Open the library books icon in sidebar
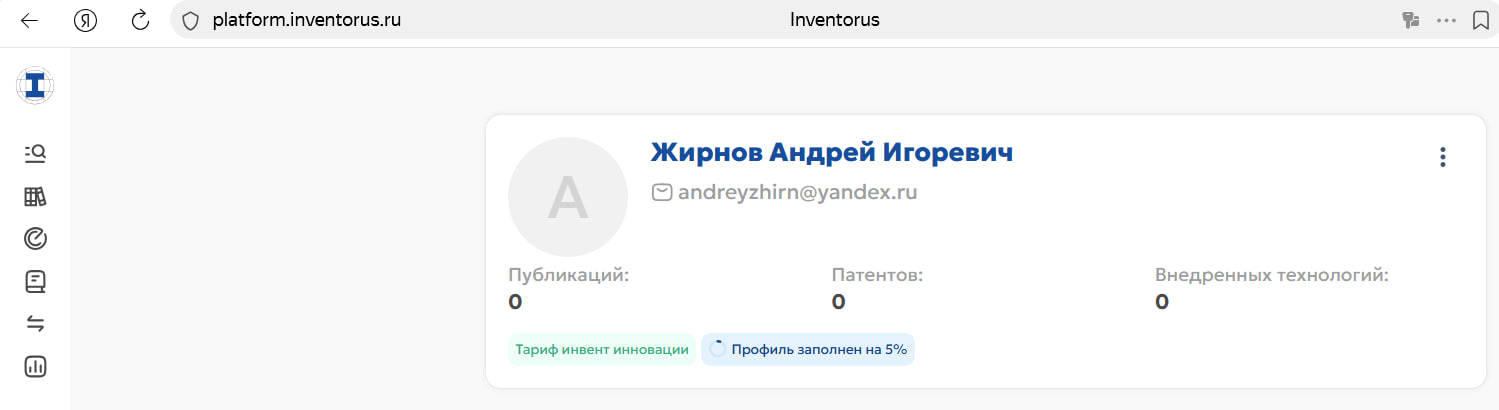The image size is (1499, 410). (35, 196)
